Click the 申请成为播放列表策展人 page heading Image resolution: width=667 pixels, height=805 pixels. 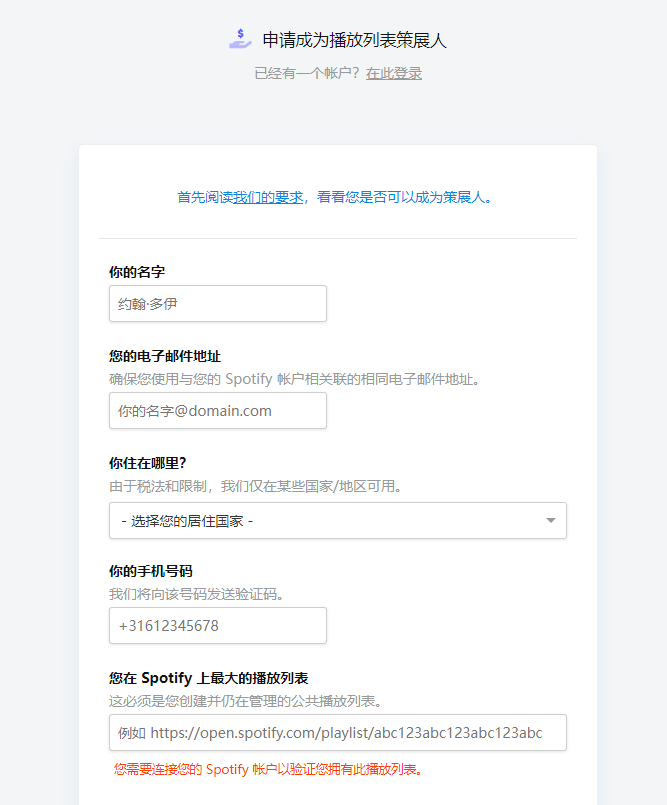pyautogui.click(x=354, y=40)
